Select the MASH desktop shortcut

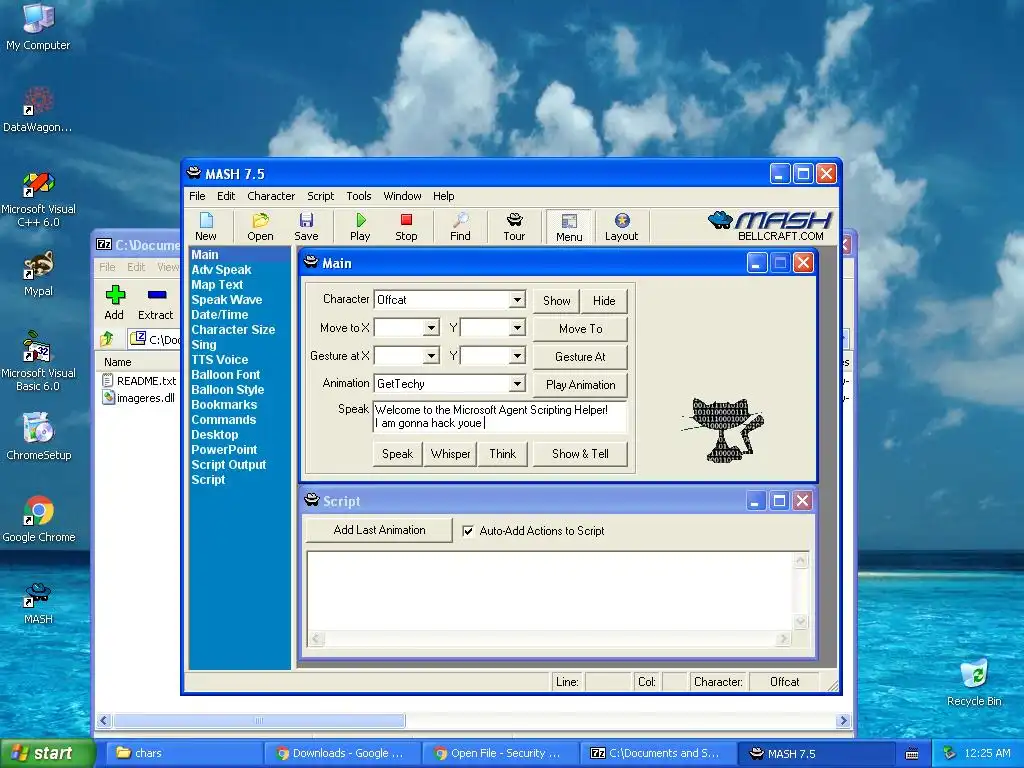[x=38, y=603]
